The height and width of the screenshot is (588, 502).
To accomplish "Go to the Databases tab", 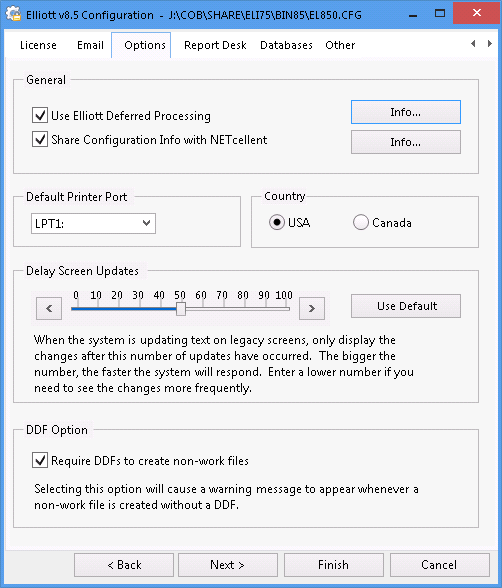I will 286,45.
